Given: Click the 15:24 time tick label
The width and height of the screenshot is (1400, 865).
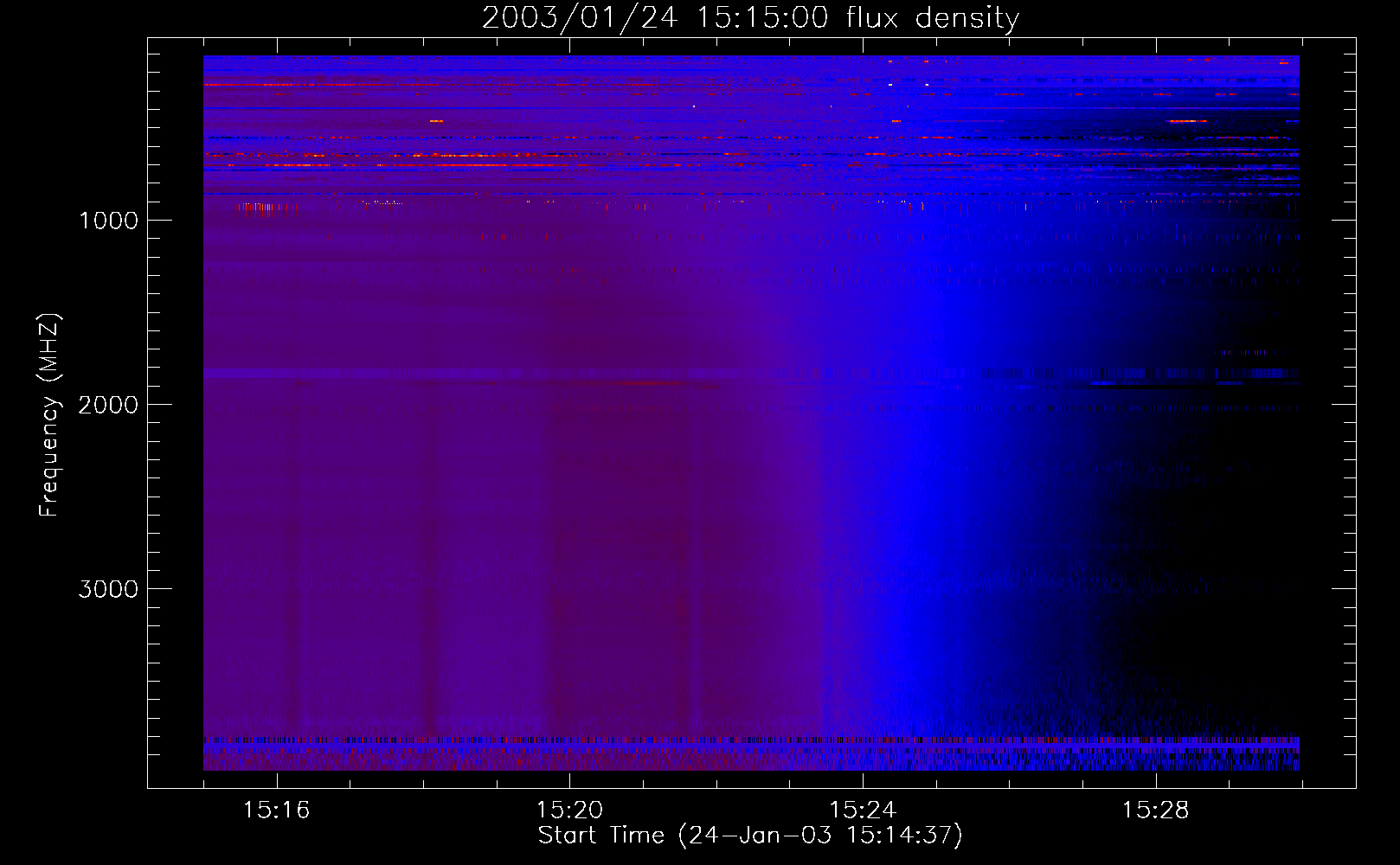Looking at the screenshot, I should (x=863, y=810).
